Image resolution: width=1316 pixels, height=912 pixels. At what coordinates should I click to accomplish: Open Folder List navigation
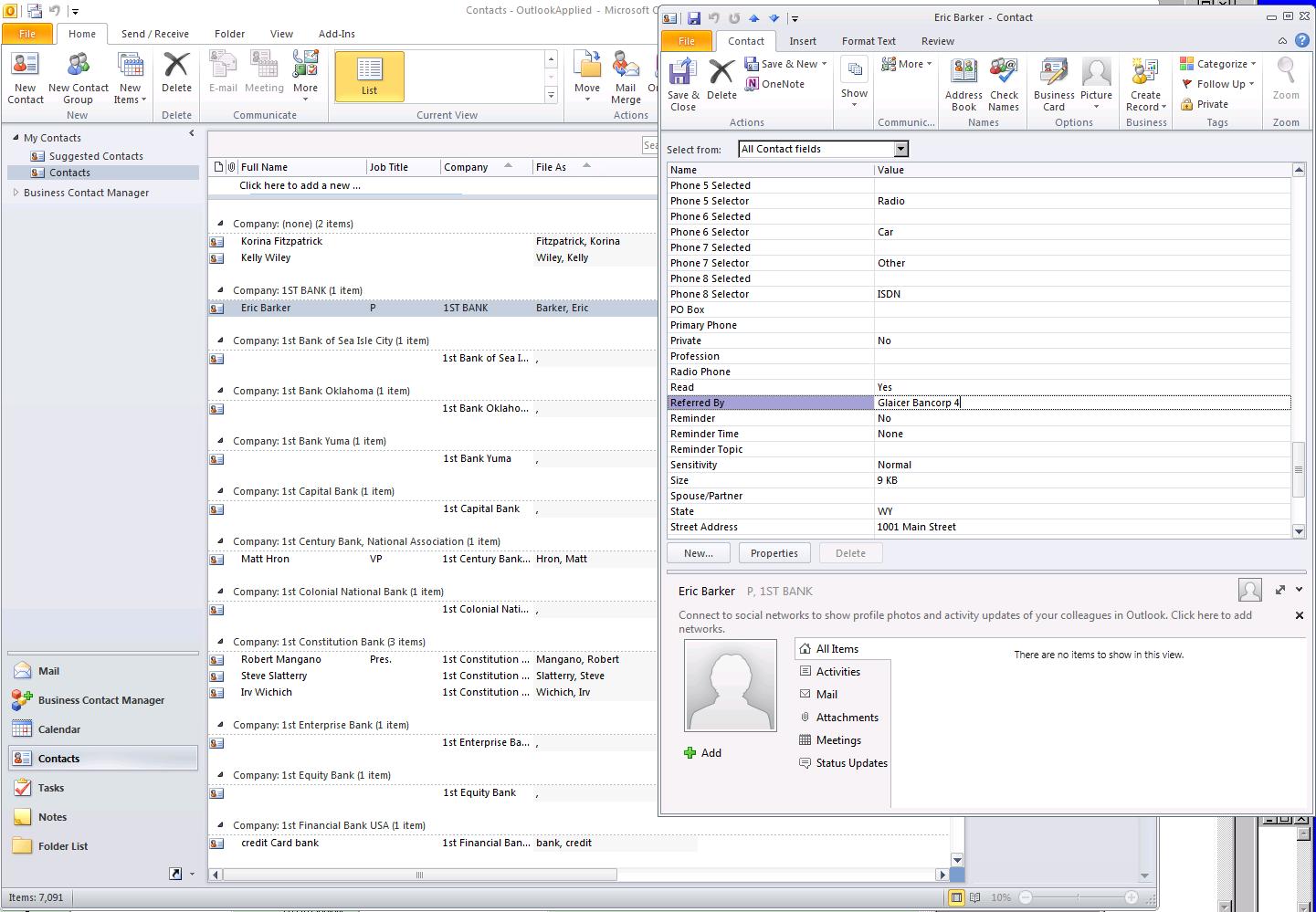coord(102,846)
